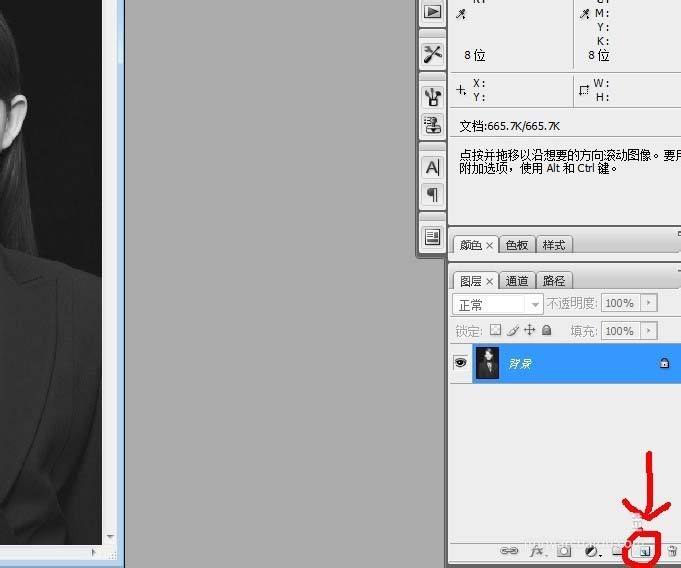Select the Background layer thumbnail
Image resolution: width=681 pixels, height=568 pixels.
487,363
